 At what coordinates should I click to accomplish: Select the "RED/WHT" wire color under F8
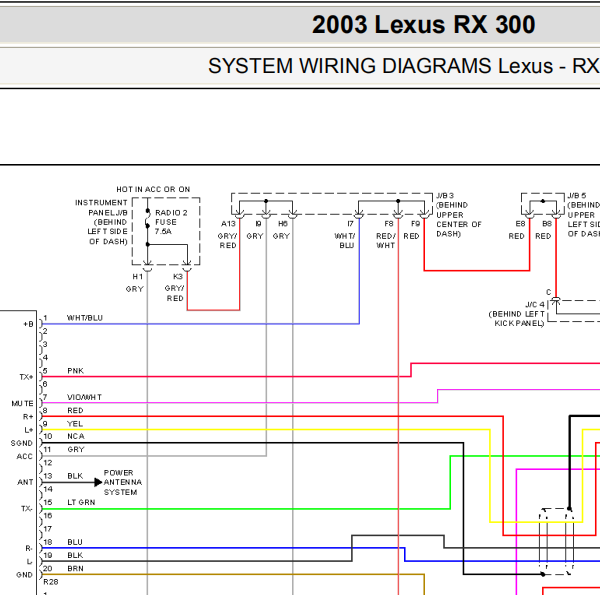pos(385,241)
